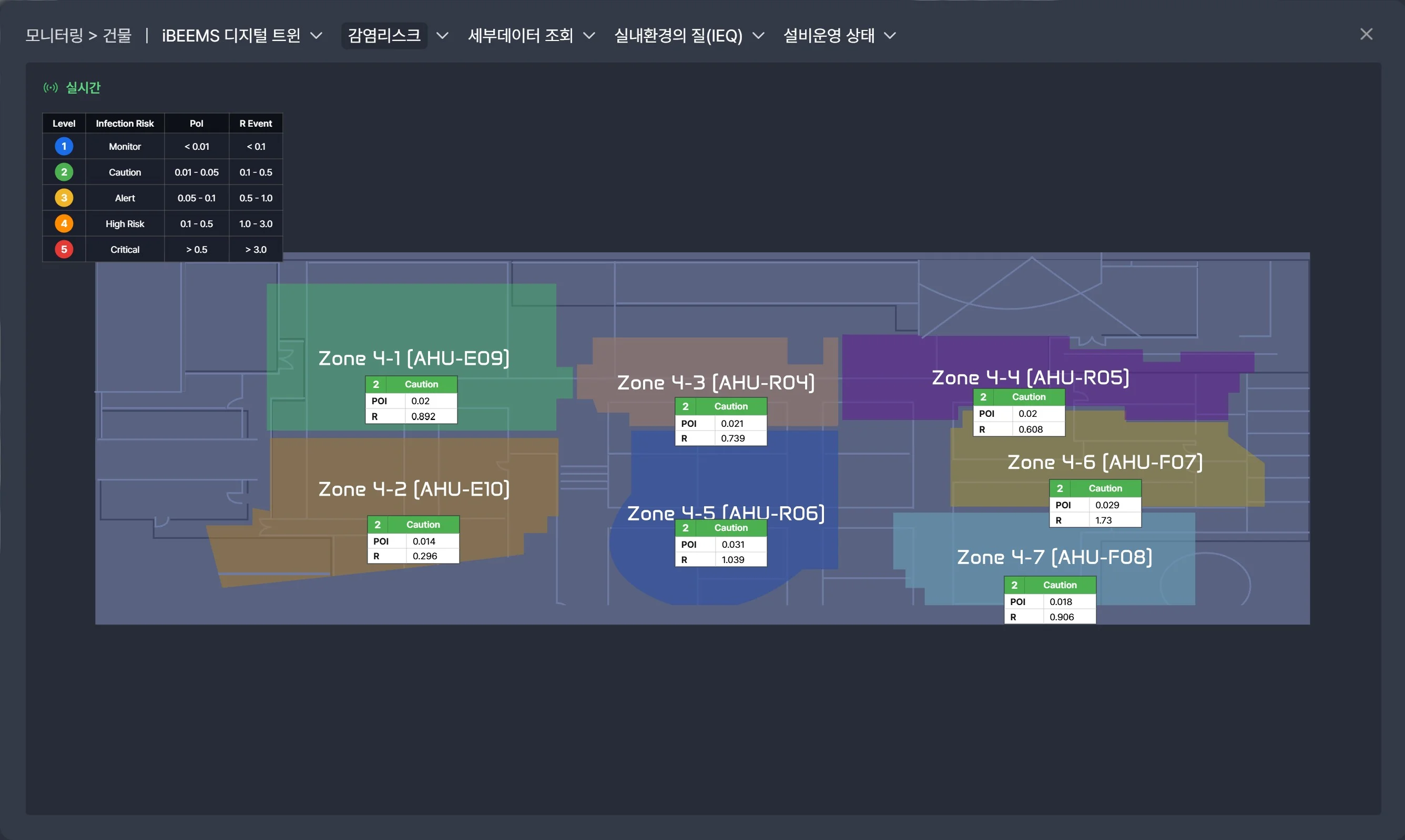This screenshot has width=1405, height=840.
Task: Select the 감염리스크 tab
Action: [384, 36]
